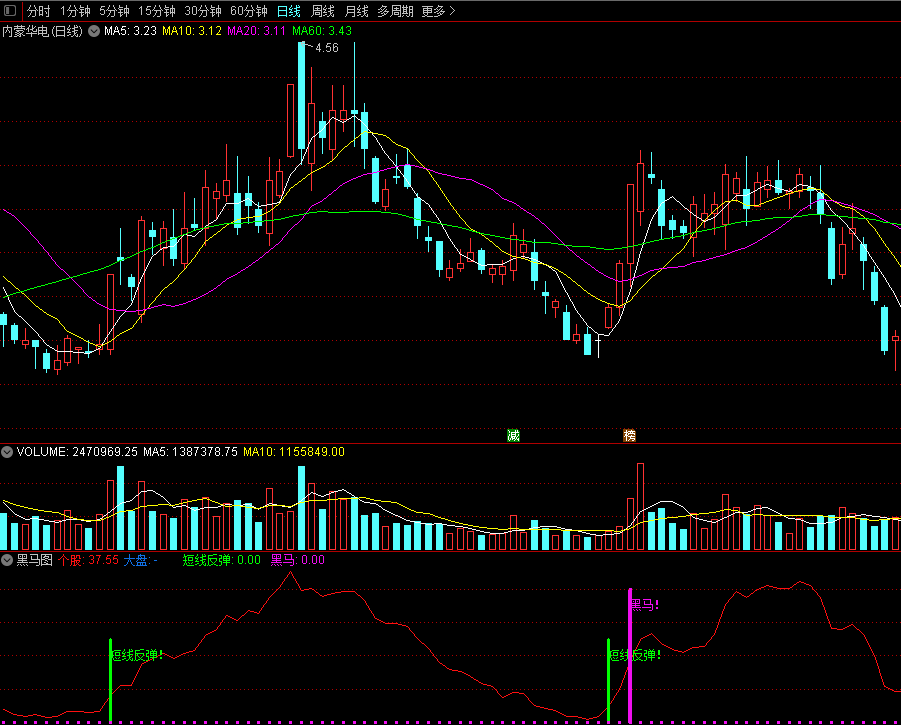The width and height of the screenshot is (901, 725).
Task: Open the VOLUME indicator dropdown arrow
Action: [7, 452]
